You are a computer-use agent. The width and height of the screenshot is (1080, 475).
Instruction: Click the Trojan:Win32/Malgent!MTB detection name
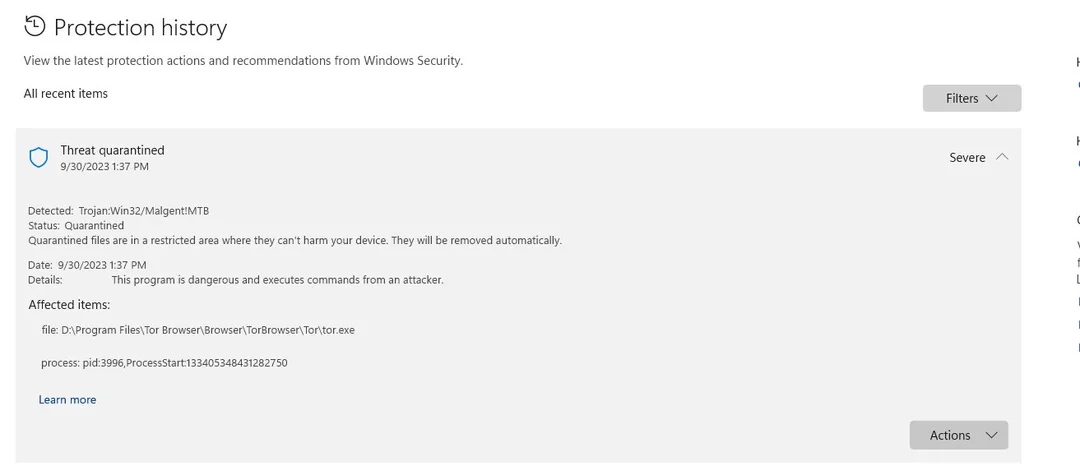pos(144,211)
